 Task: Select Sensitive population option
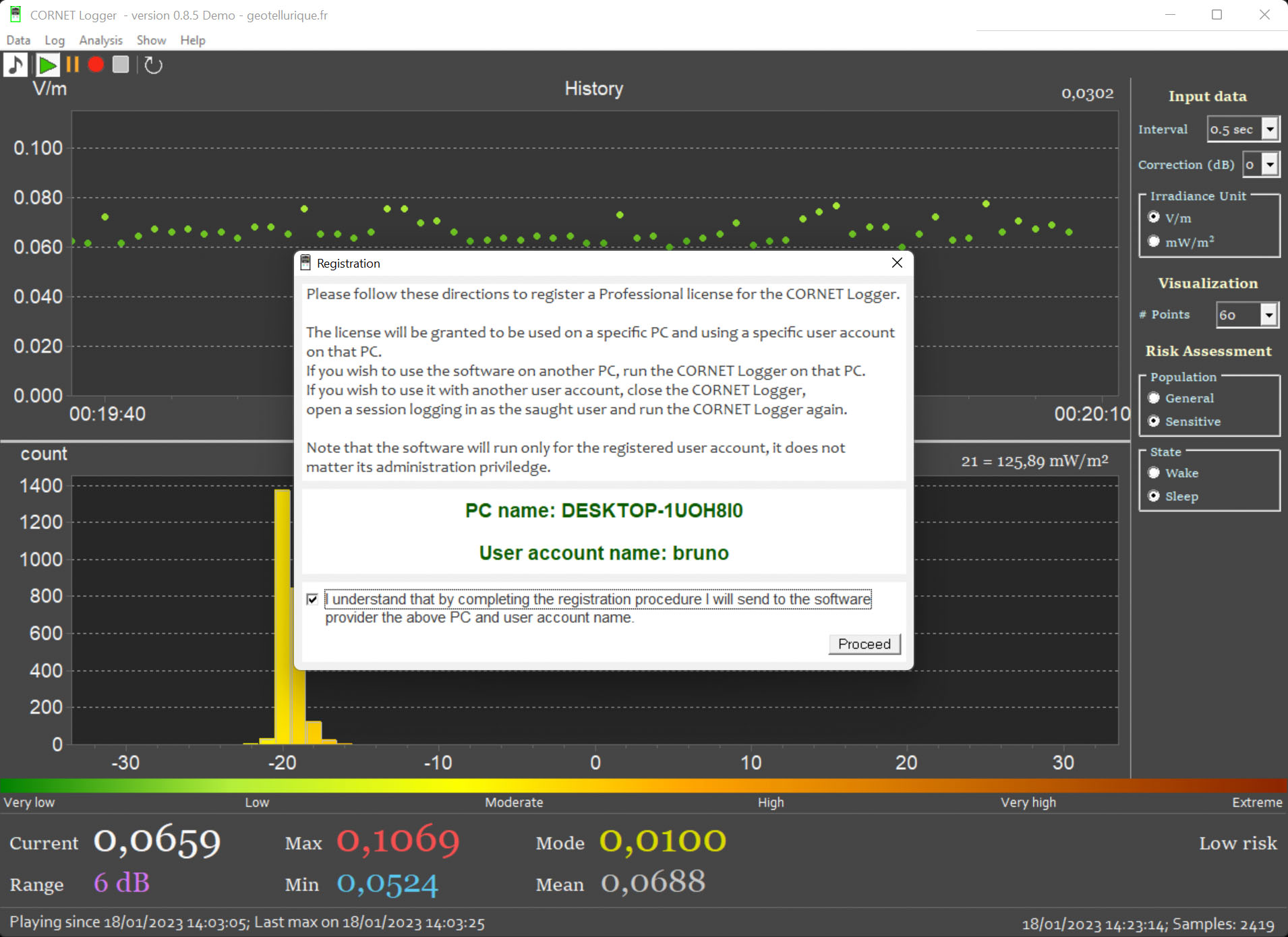pyautogui.click(x=1154, y=421)
